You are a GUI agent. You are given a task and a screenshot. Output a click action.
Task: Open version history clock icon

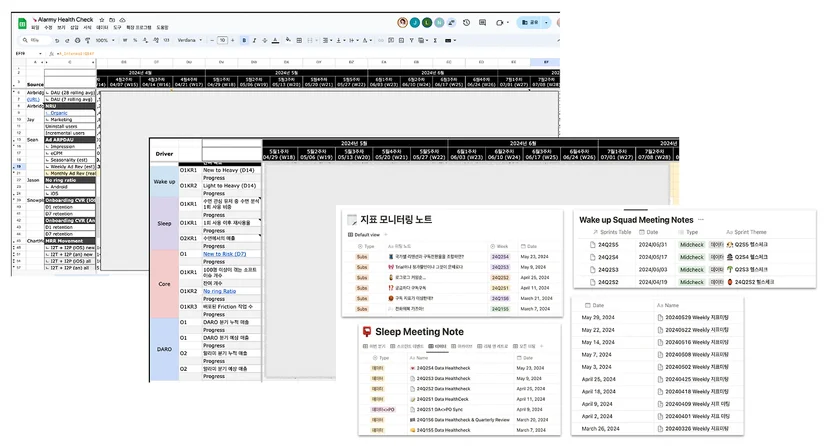[x=466, y=23]
